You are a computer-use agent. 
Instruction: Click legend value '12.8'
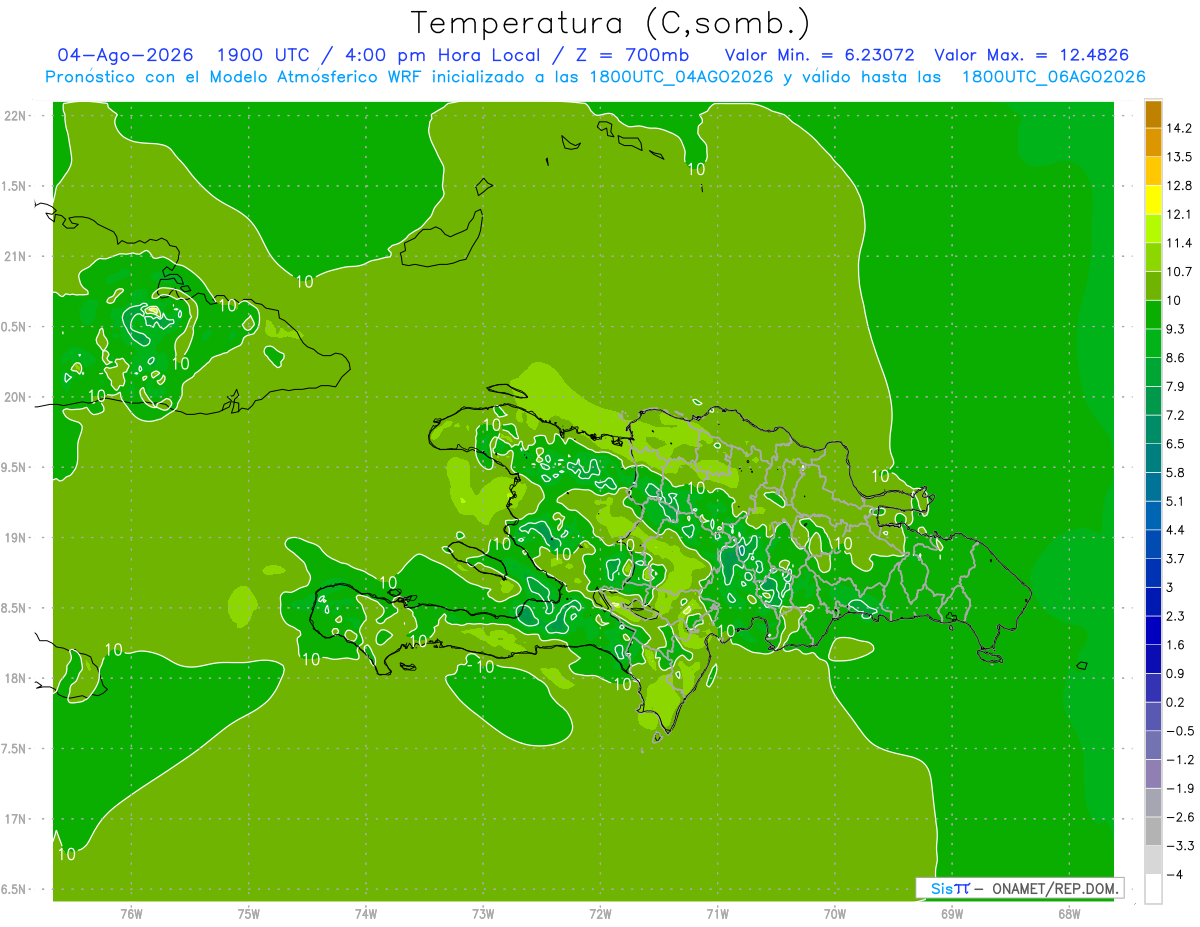point(1181,186)
